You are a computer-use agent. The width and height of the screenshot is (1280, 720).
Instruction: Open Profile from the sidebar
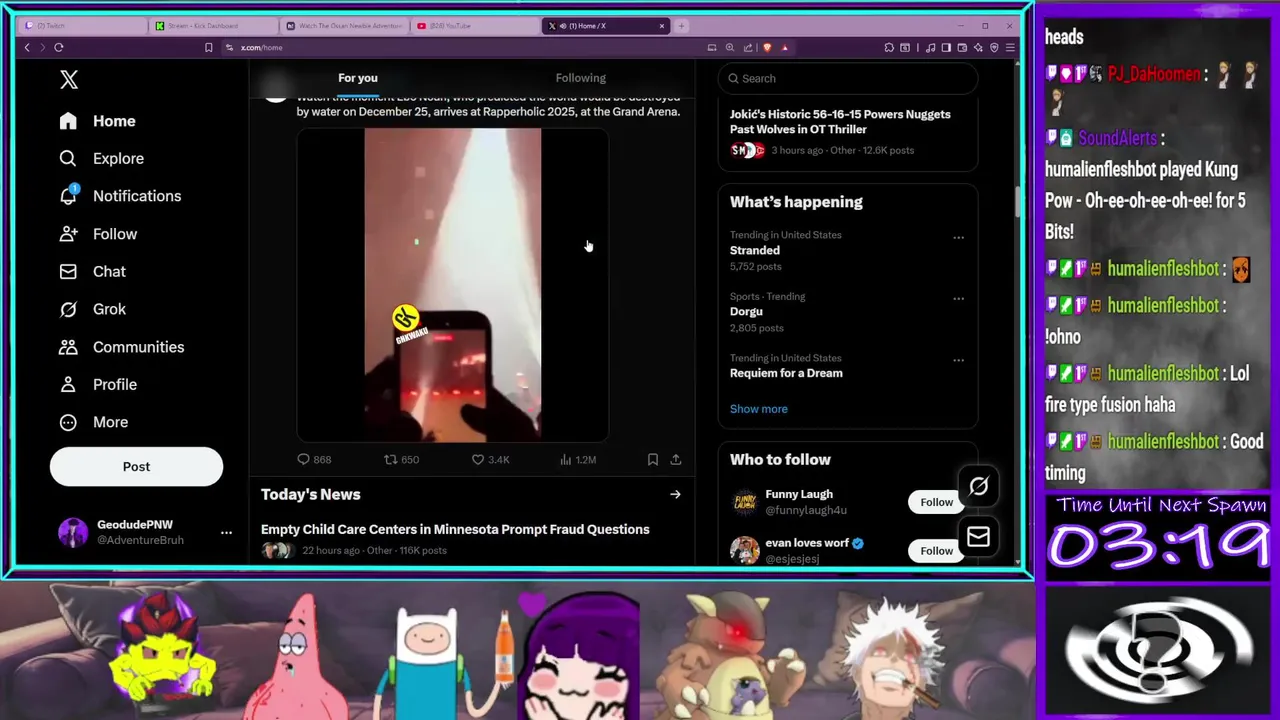[x=98, y=385]
